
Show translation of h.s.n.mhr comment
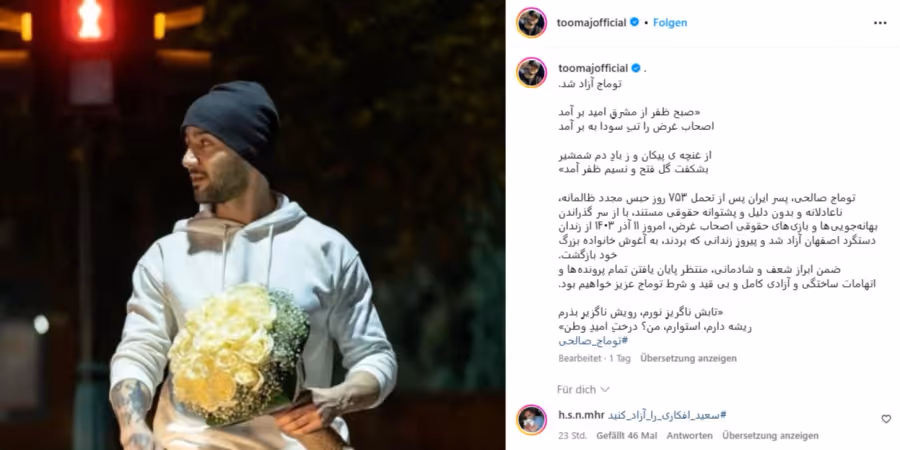[x=770, y=436]
